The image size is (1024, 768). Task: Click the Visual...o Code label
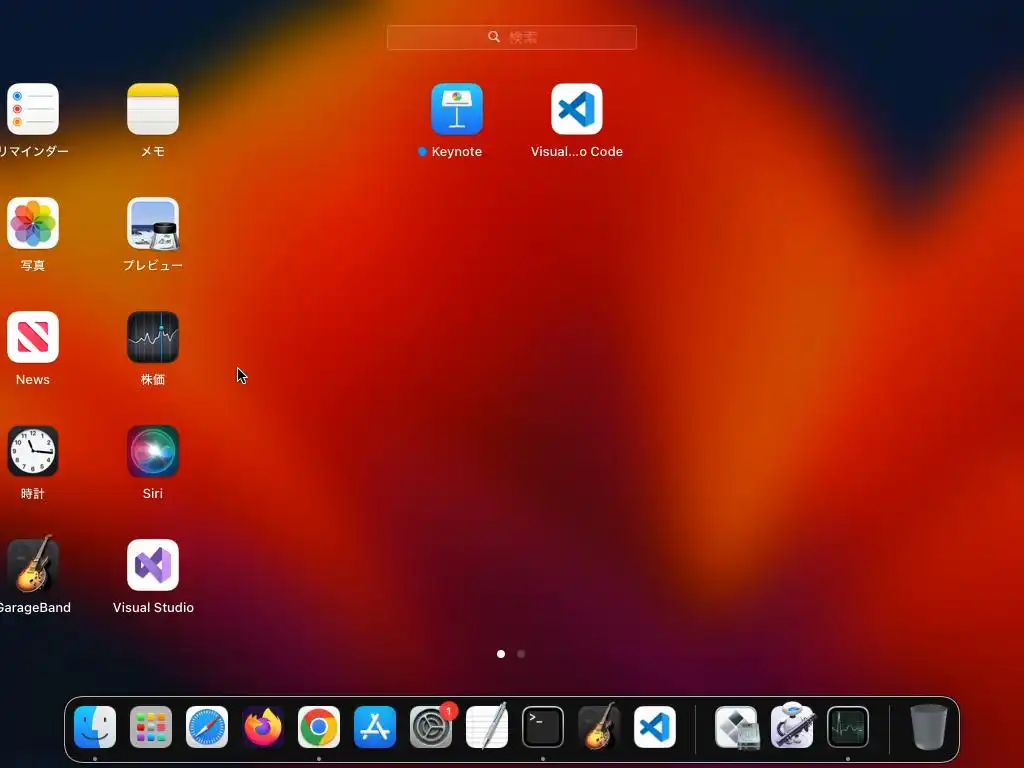(x=577, y=152)
